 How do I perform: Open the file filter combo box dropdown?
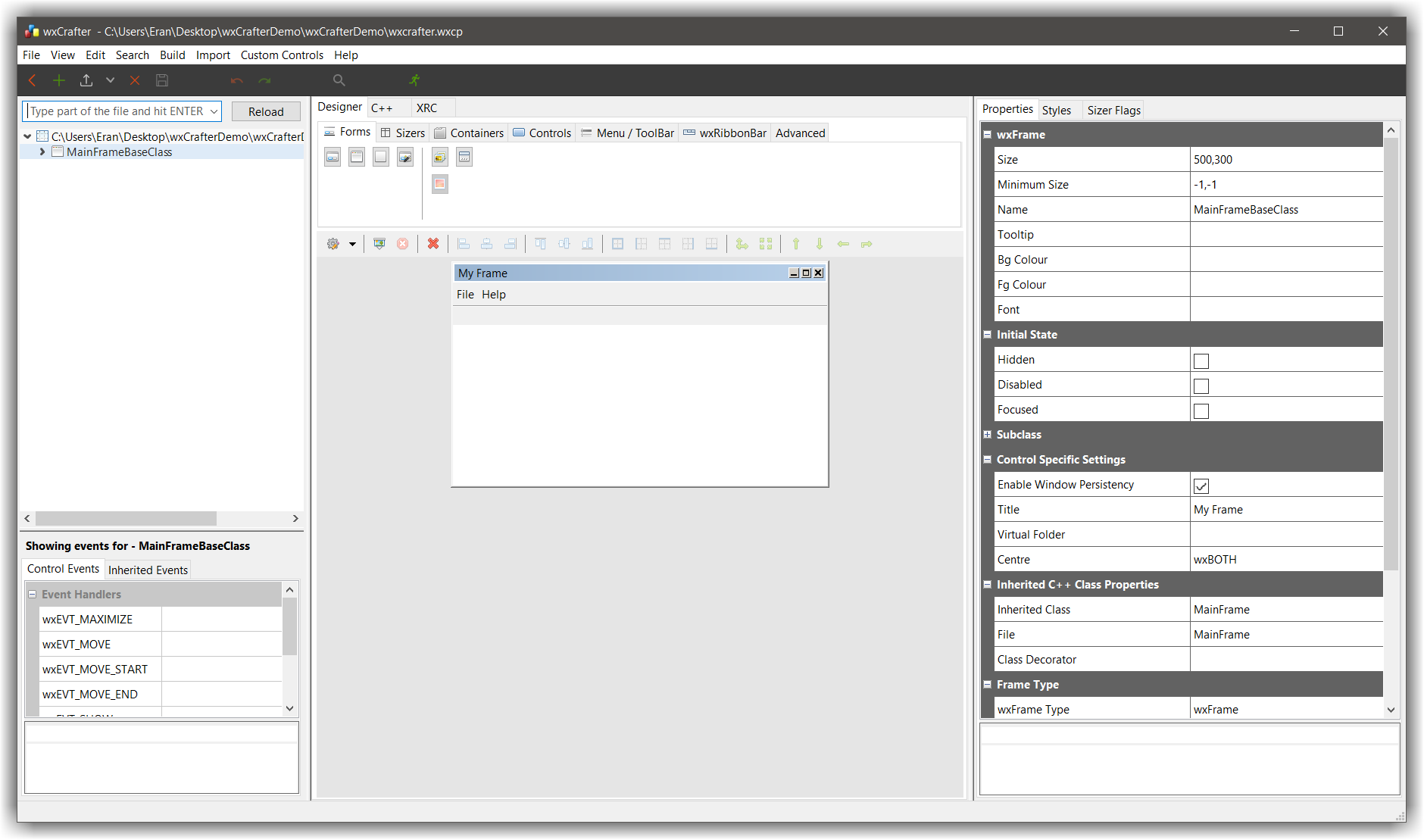[214, 111]
